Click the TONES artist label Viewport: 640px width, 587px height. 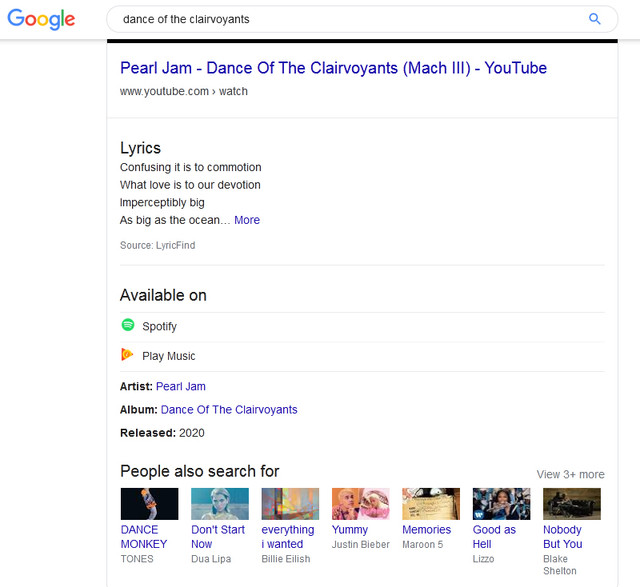[137, 559]
